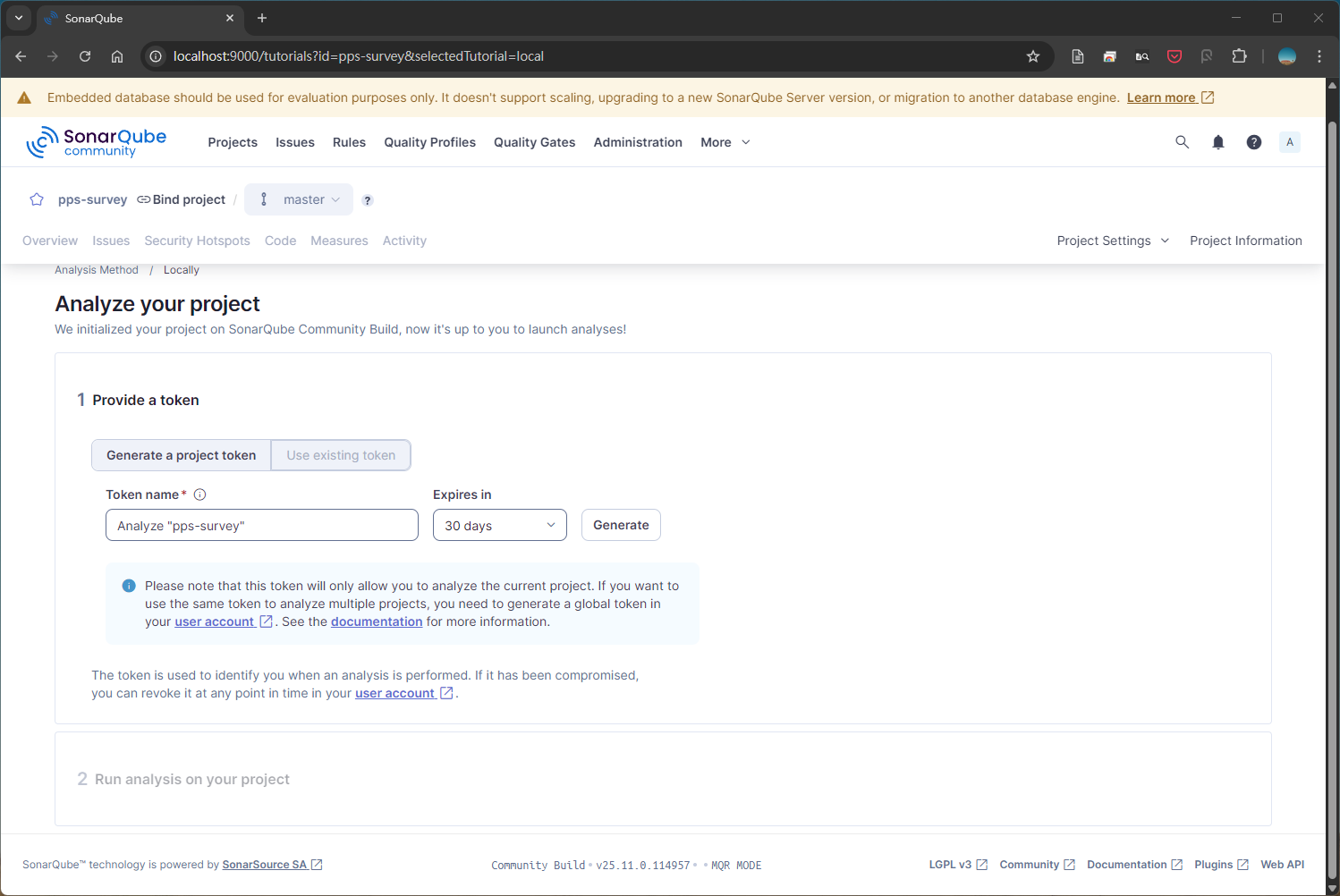This screenshot has height=896, width=1340.
Task: Click the SonarQube search magnifier icon
Action: point(1182,142)
